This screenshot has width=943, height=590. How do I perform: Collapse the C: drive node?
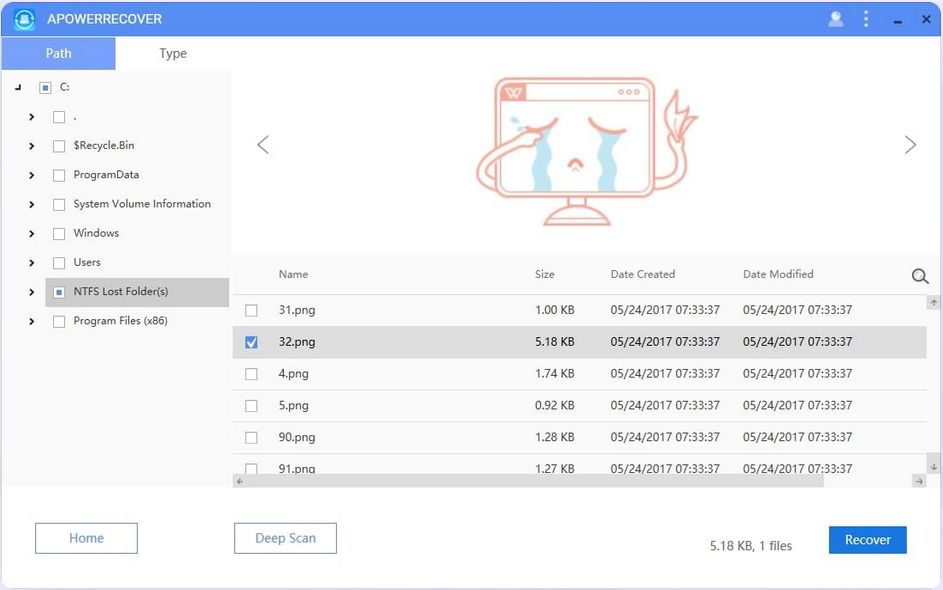pos(16,87)
